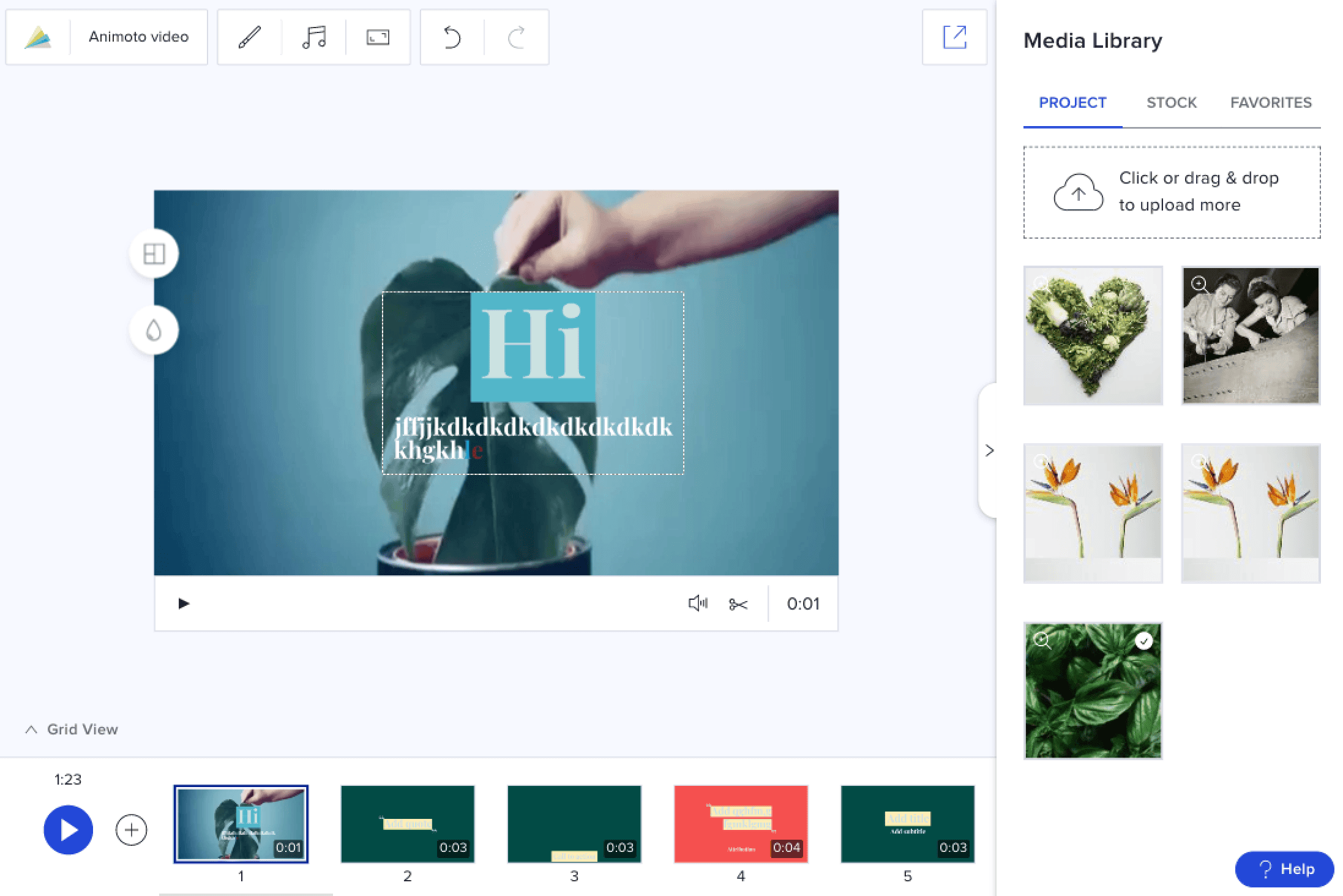Add a new block with plus

click(x=132, y=830)
